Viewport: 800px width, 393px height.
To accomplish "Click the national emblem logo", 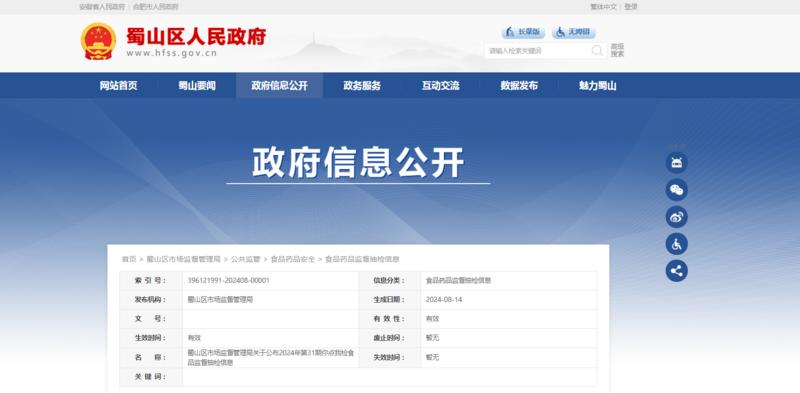I will pyautogui.click(x=98, y=41).
